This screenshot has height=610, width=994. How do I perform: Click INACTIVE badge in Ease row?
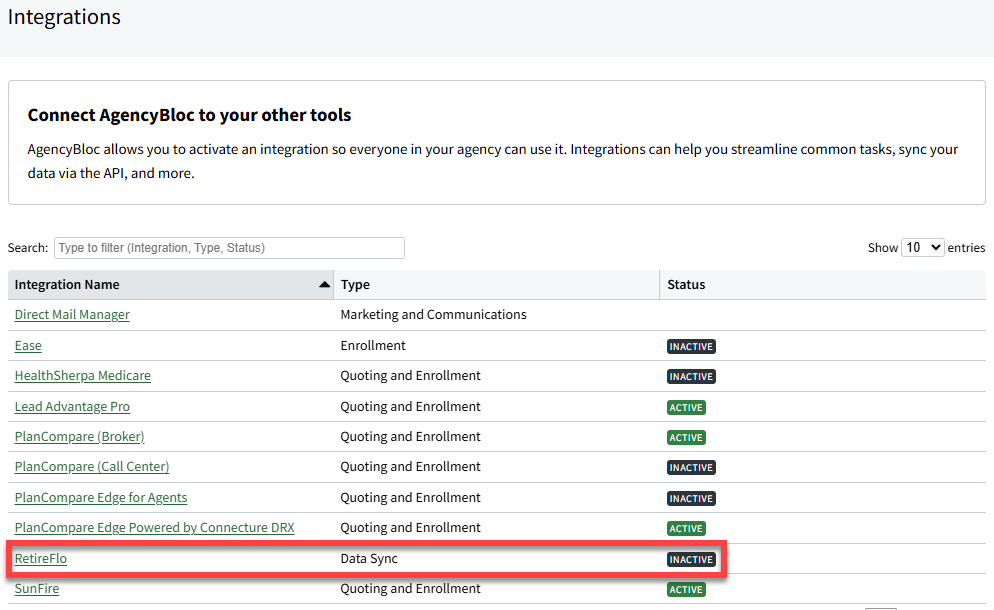tap(691, 346)
